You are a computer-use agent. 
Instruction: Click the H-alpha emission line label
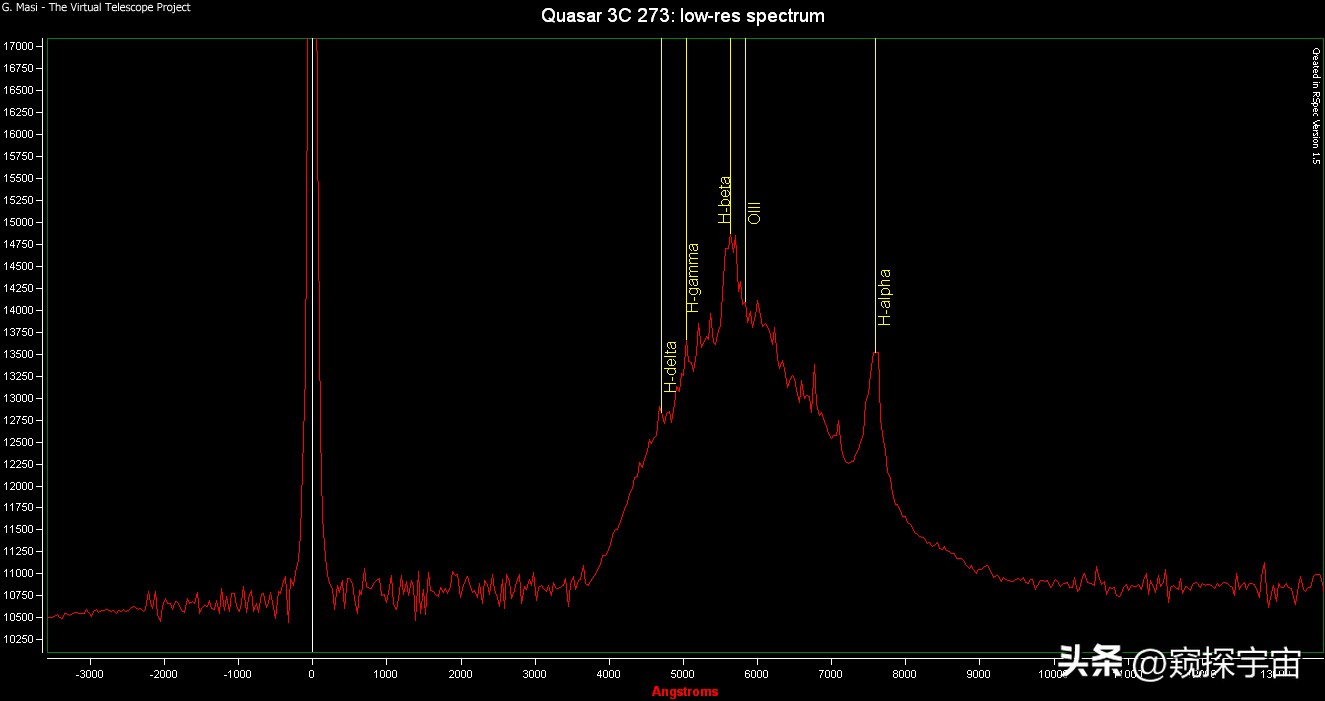point(884,297)
